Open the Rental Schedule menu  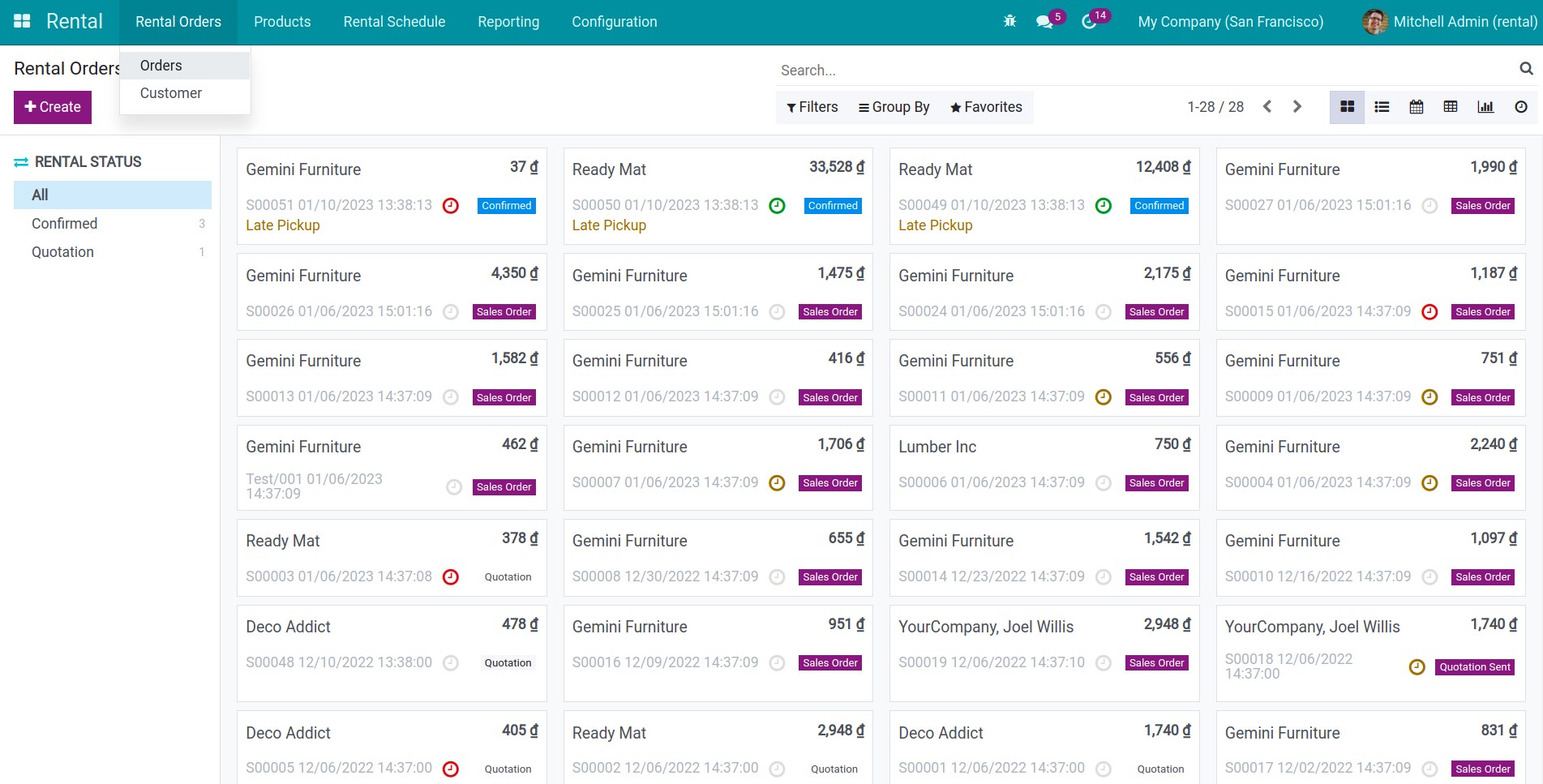coord(394,22)
